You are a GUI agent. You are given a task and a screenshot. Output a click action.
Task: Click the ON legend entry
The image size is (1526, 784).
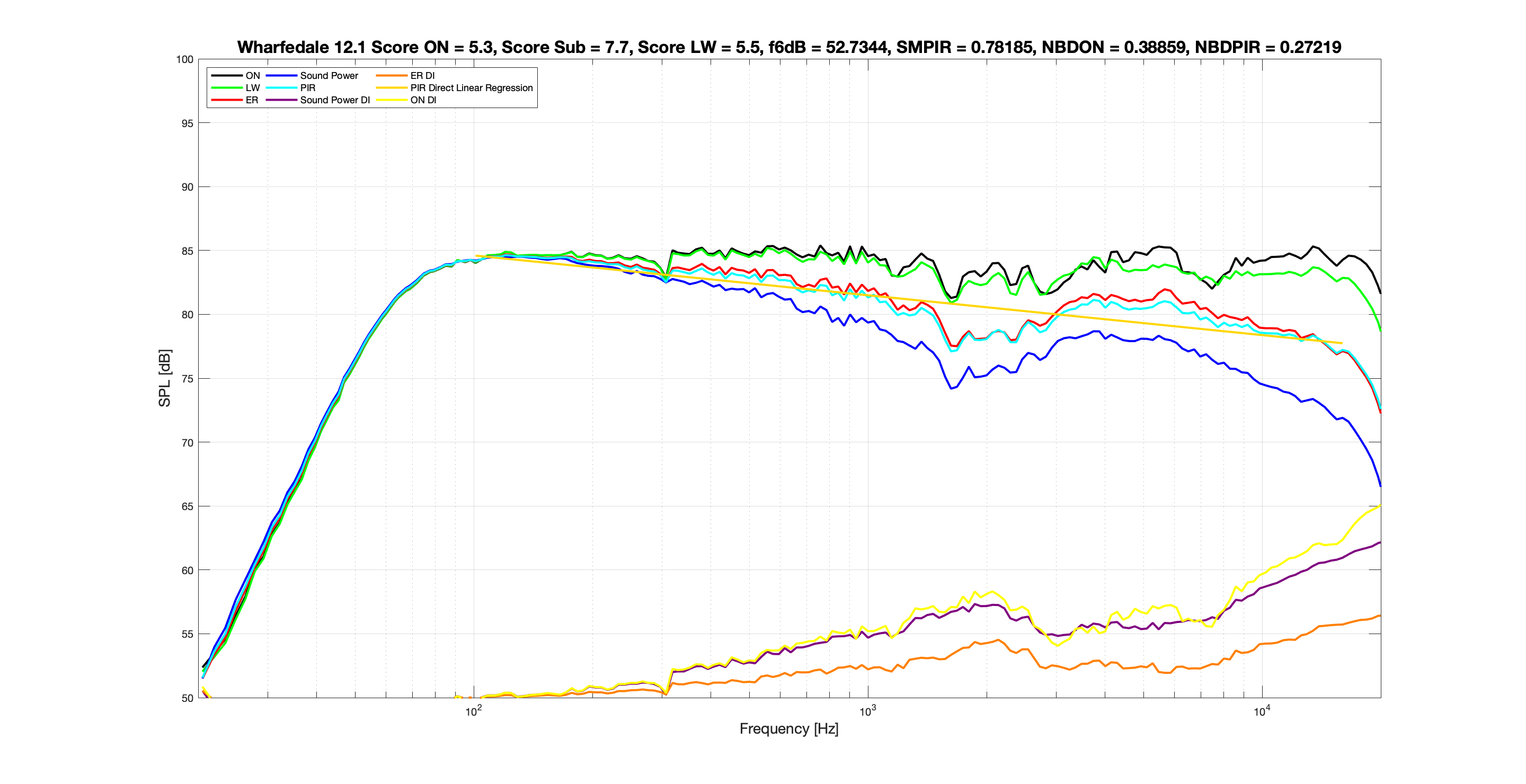pos(236,76)
